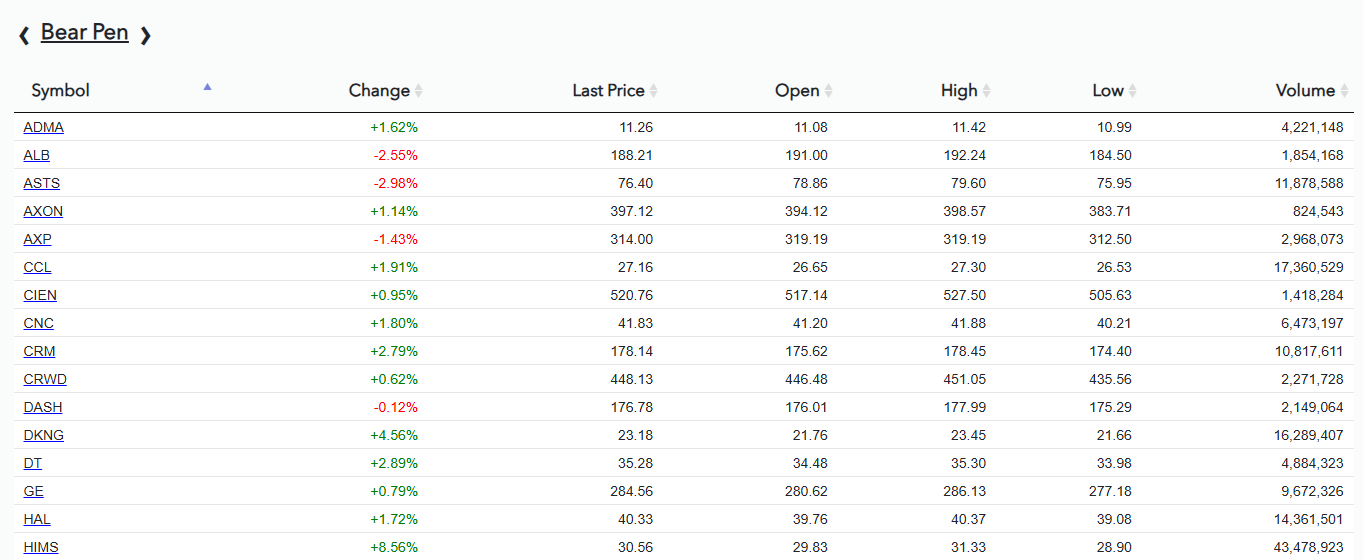Select the DASH row's change value
The height and width of the screenshot is (560, 1363).
pyautogui.click(x=395, y=408)
